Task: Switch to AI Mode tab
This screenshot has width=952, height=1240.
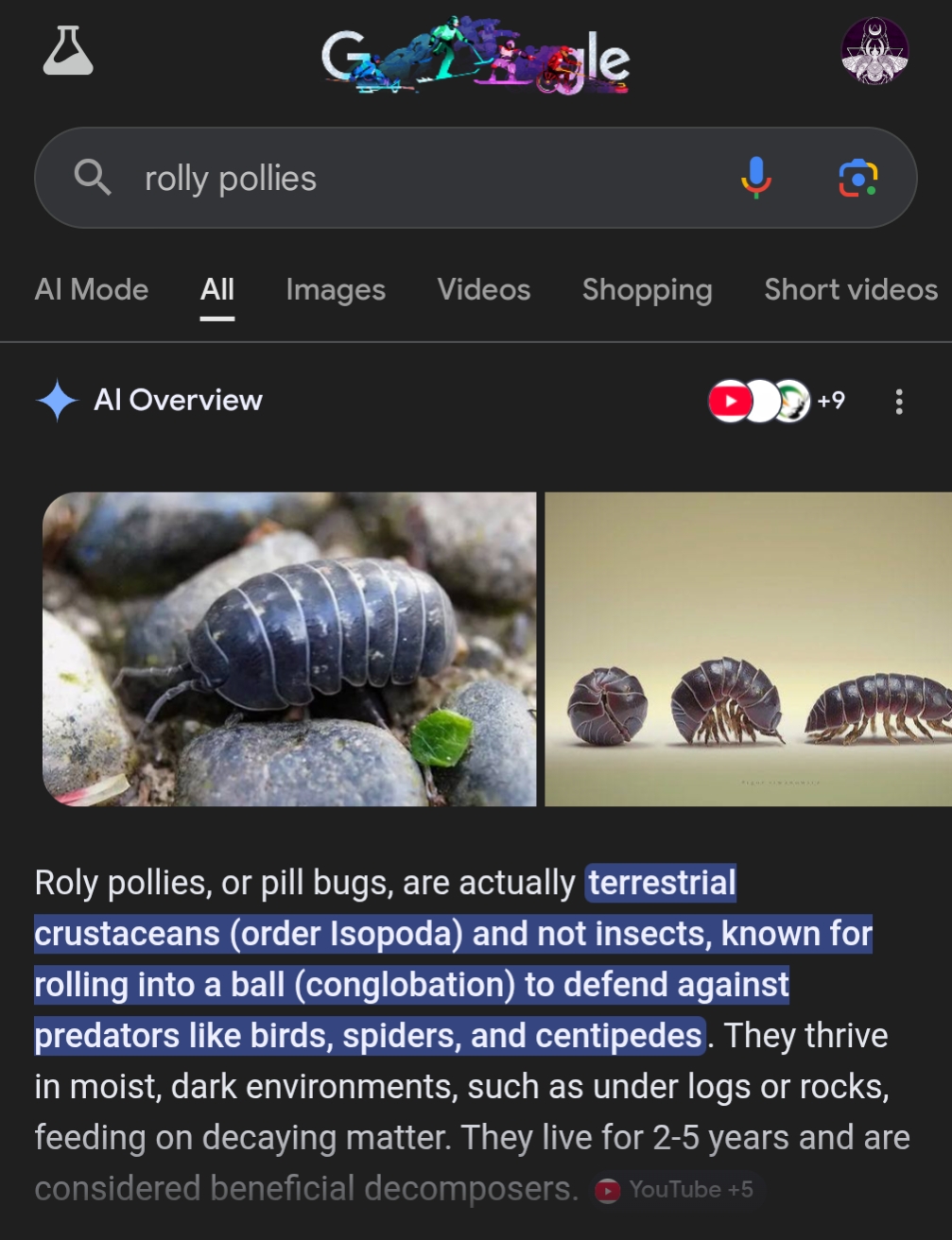Action: click(92, 289)
